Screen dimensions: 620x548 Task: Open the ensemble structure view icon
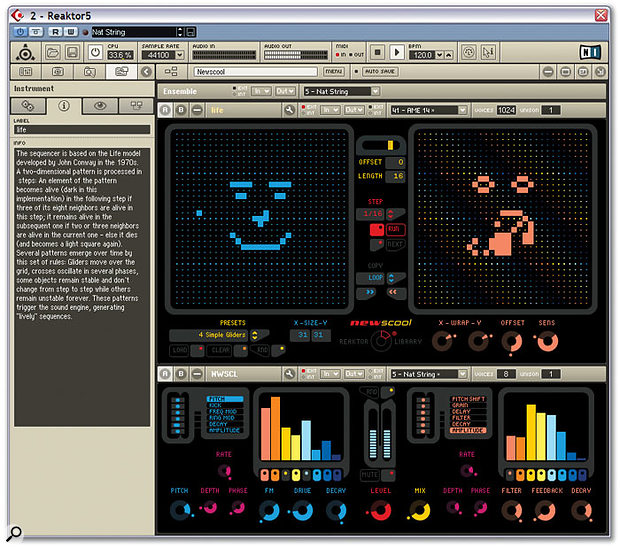click(171, 72)
